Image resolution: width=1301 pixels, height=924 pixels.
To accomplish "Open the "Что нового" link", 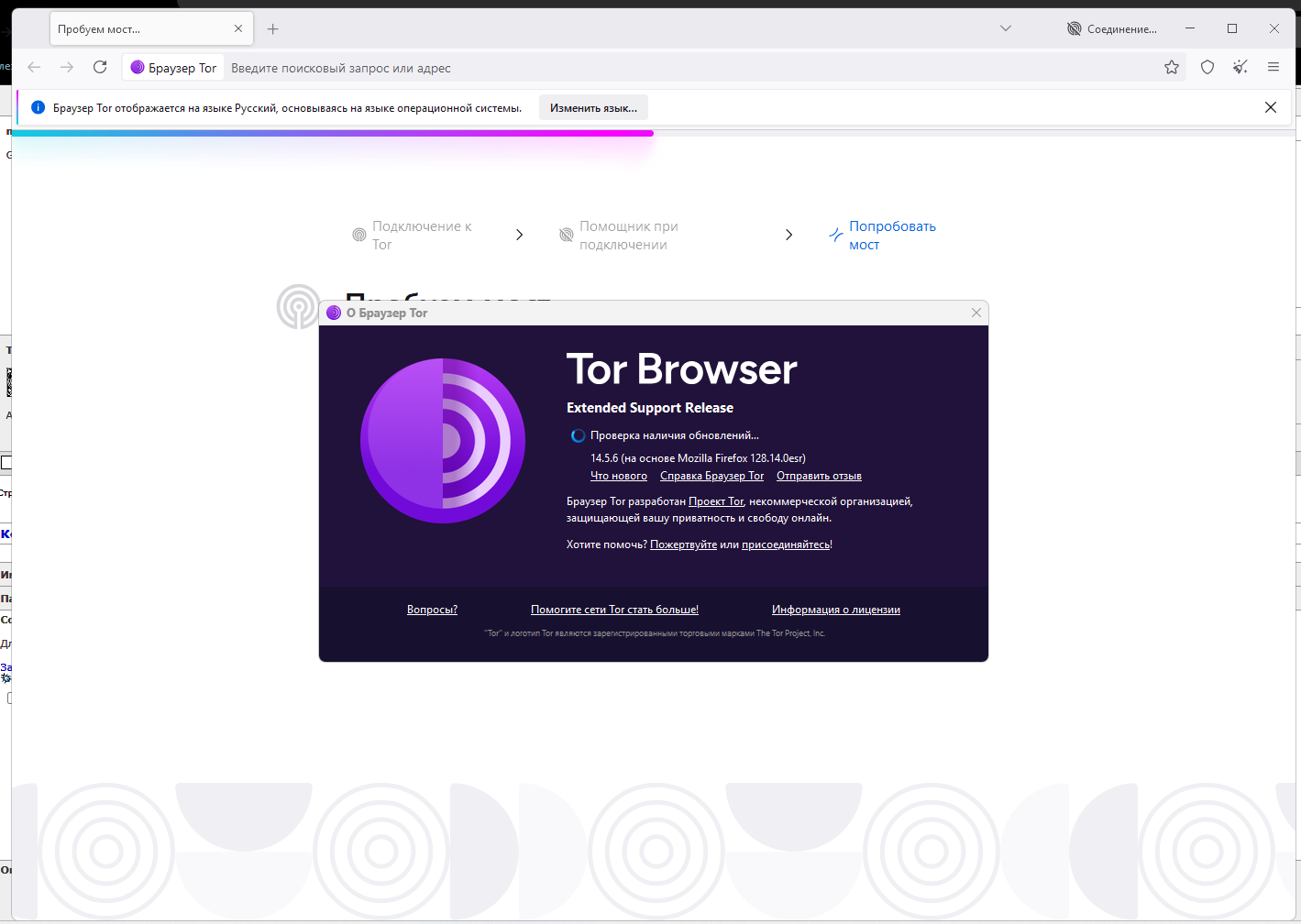I will tap(619, 476).
